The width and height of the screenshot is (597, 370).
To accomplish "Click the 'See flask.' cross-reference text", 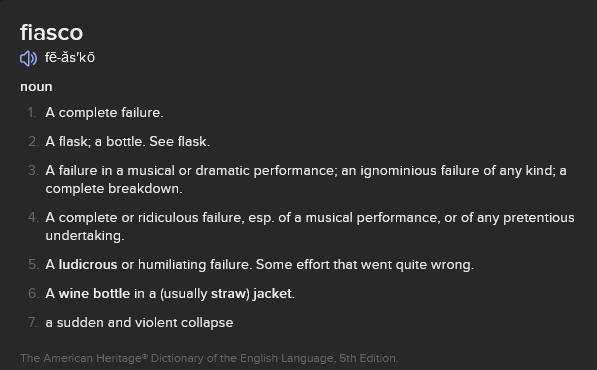I will [x=179, y=142].
